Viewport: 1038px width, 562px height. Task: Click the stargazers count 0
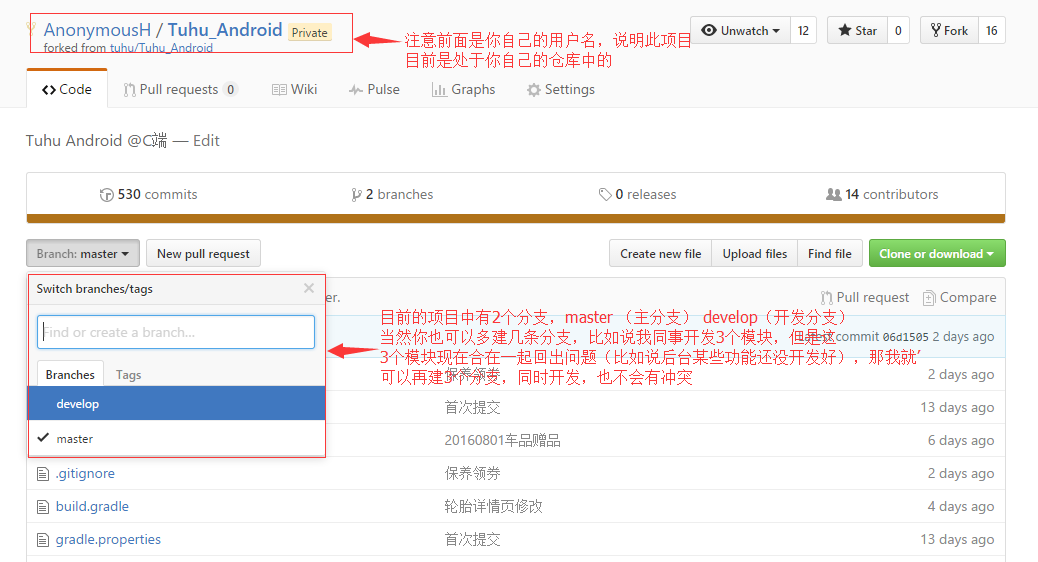point(898,30)
